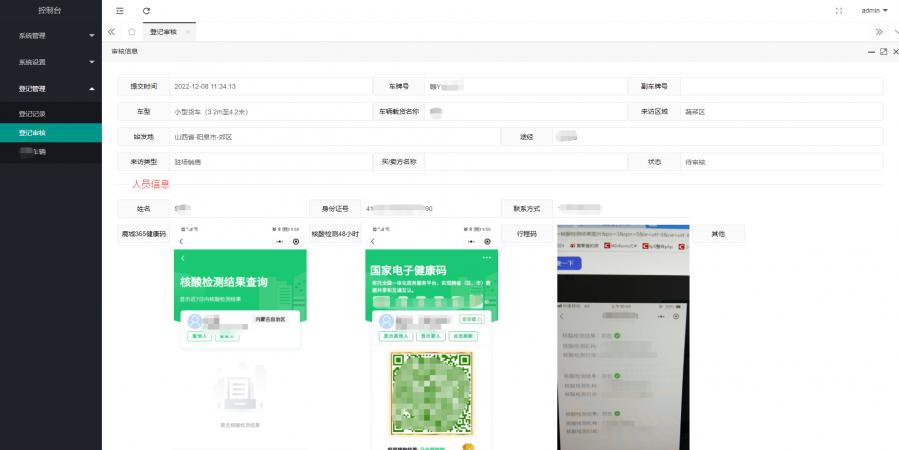Screen dimensions: 899x450
Task: Close the 登记审核 tab with its x icon
Action: [x=188, y=32]
